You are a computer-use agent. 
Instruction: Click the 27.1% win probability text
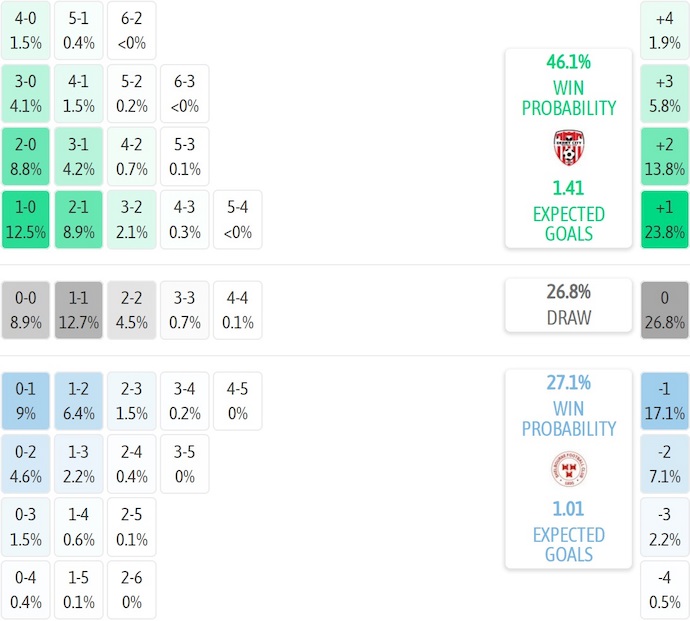pos(568,382)
